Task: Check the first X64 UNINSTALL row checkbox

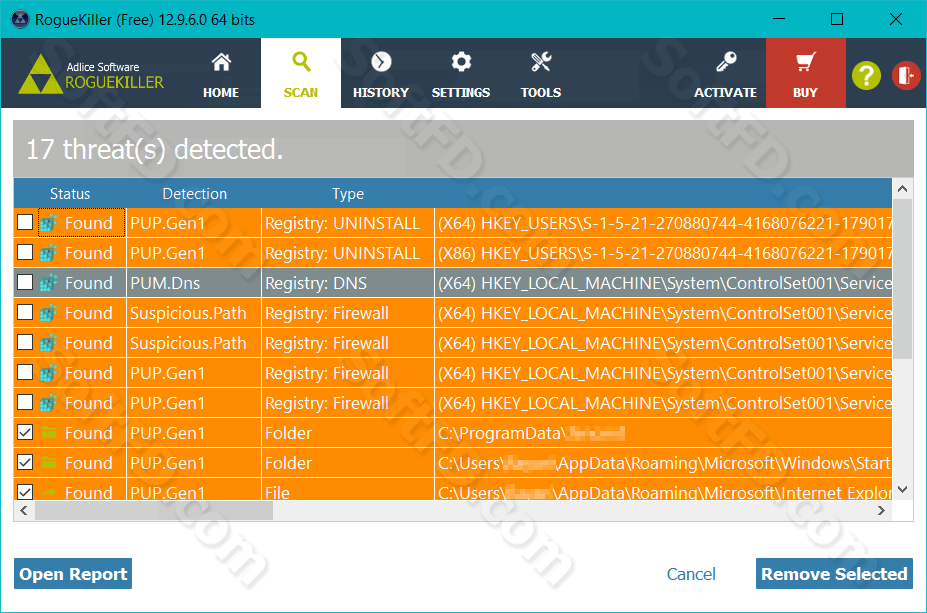Action: coord(25,222)
